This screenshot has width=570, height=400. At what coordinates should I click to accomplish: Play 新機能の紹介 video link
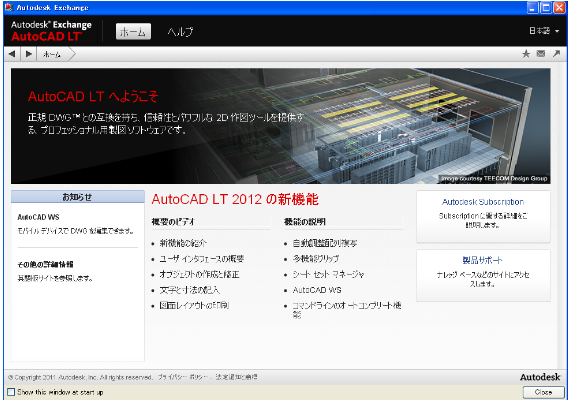183,243
